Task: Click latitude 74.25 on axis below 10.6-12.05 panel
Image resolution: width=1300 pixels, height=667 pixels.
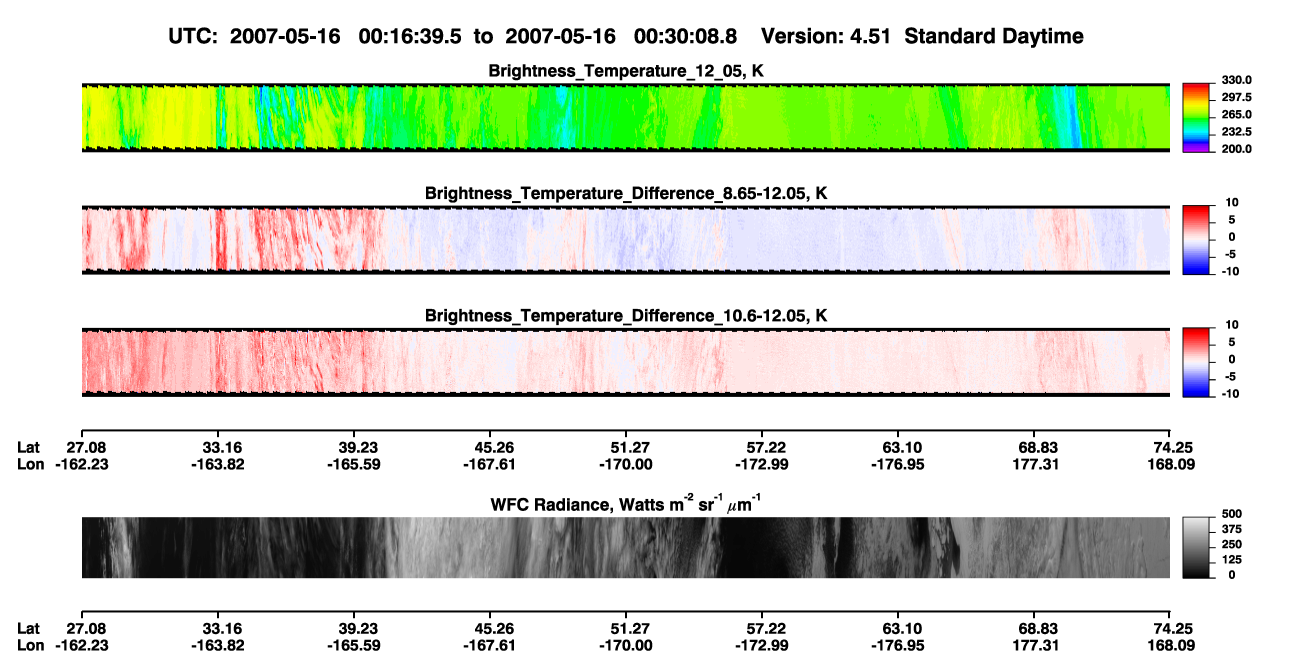Action: pos(1173,447)
